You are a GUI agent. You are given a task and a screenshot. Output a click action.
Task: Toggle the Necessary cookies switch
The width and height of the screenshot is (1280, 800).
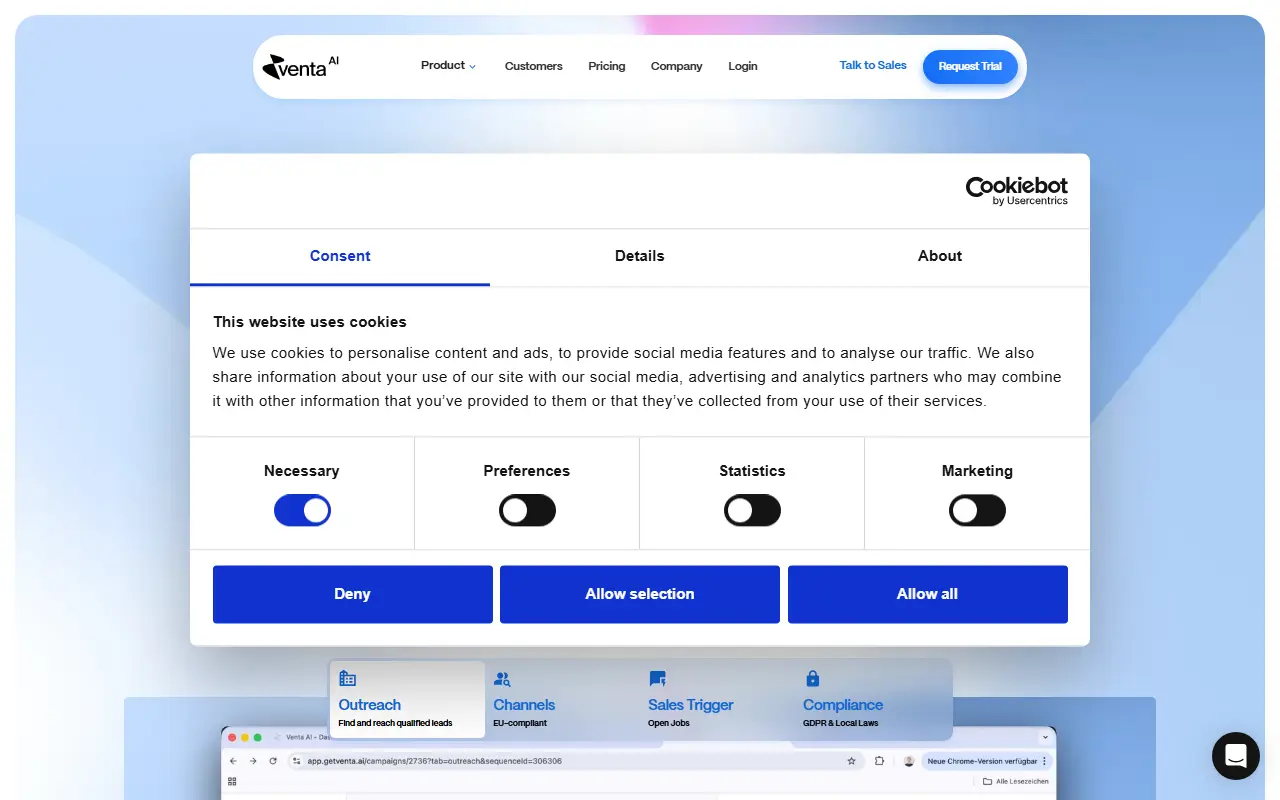302,511
